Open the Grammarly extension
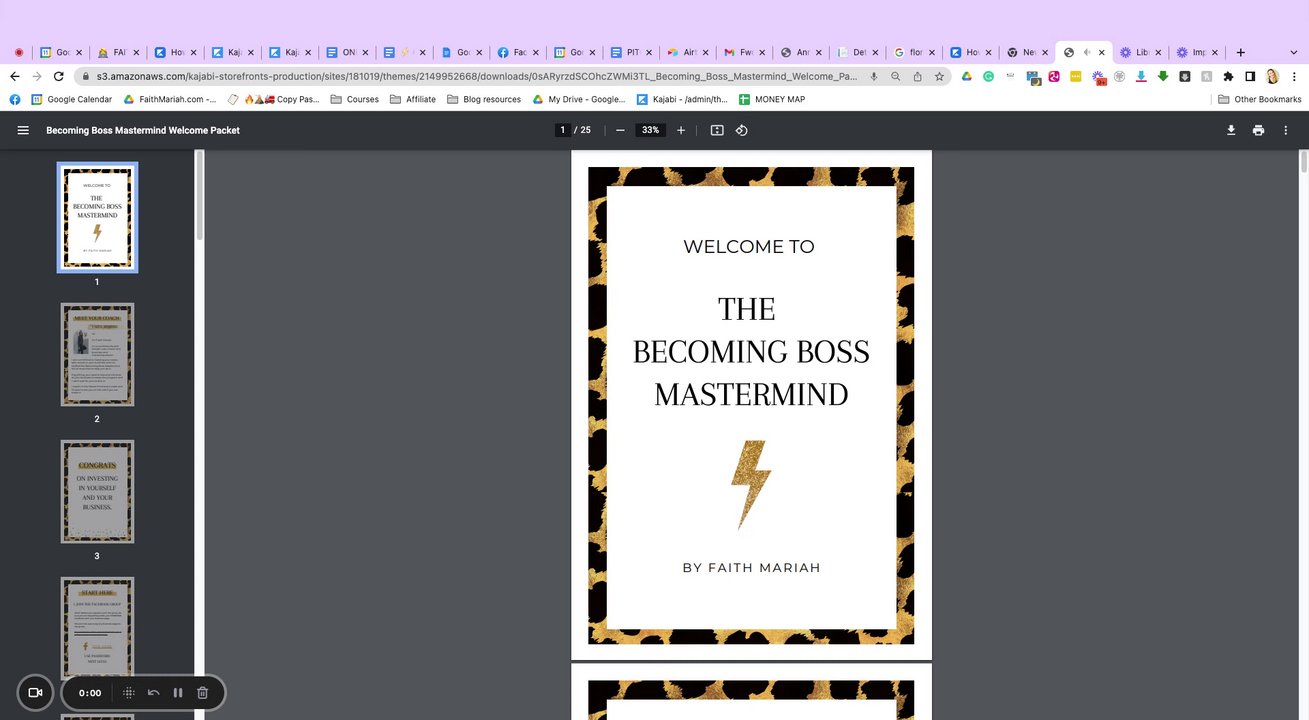 988,76
